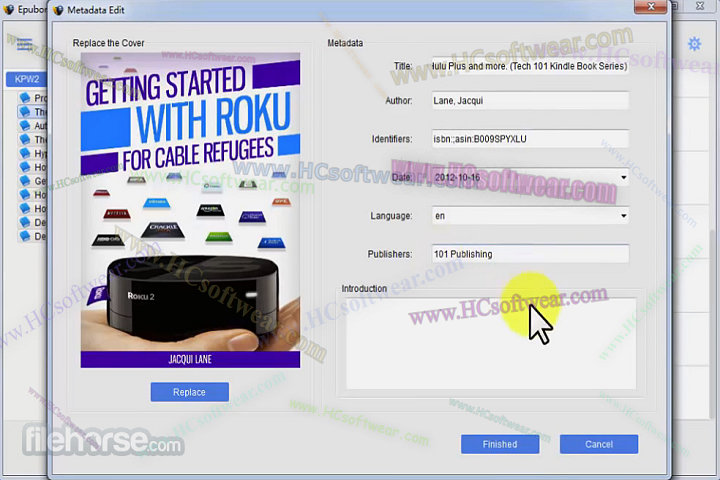Select the last book item in list
Image resolution: width=720 pixels, height=480 pixels.
pyautogui.click(x=26, y=237)
